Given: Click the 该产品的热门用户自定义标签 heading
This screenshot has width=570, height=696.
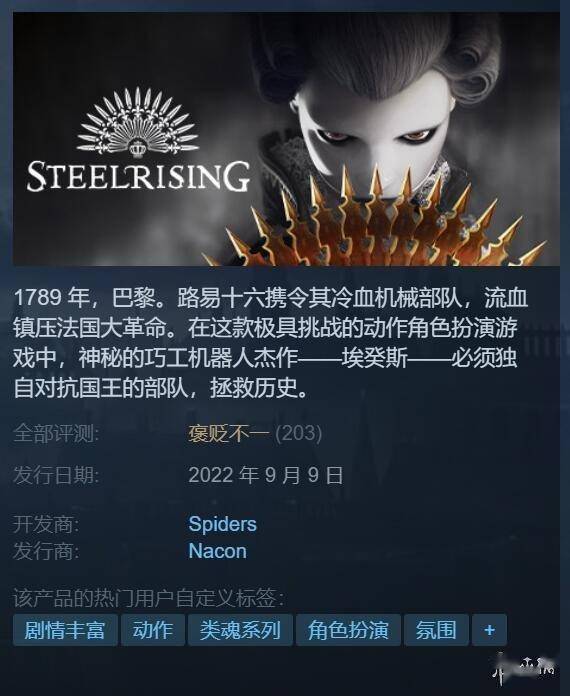Looking at the screenshot, I should [x=149, y=598].
